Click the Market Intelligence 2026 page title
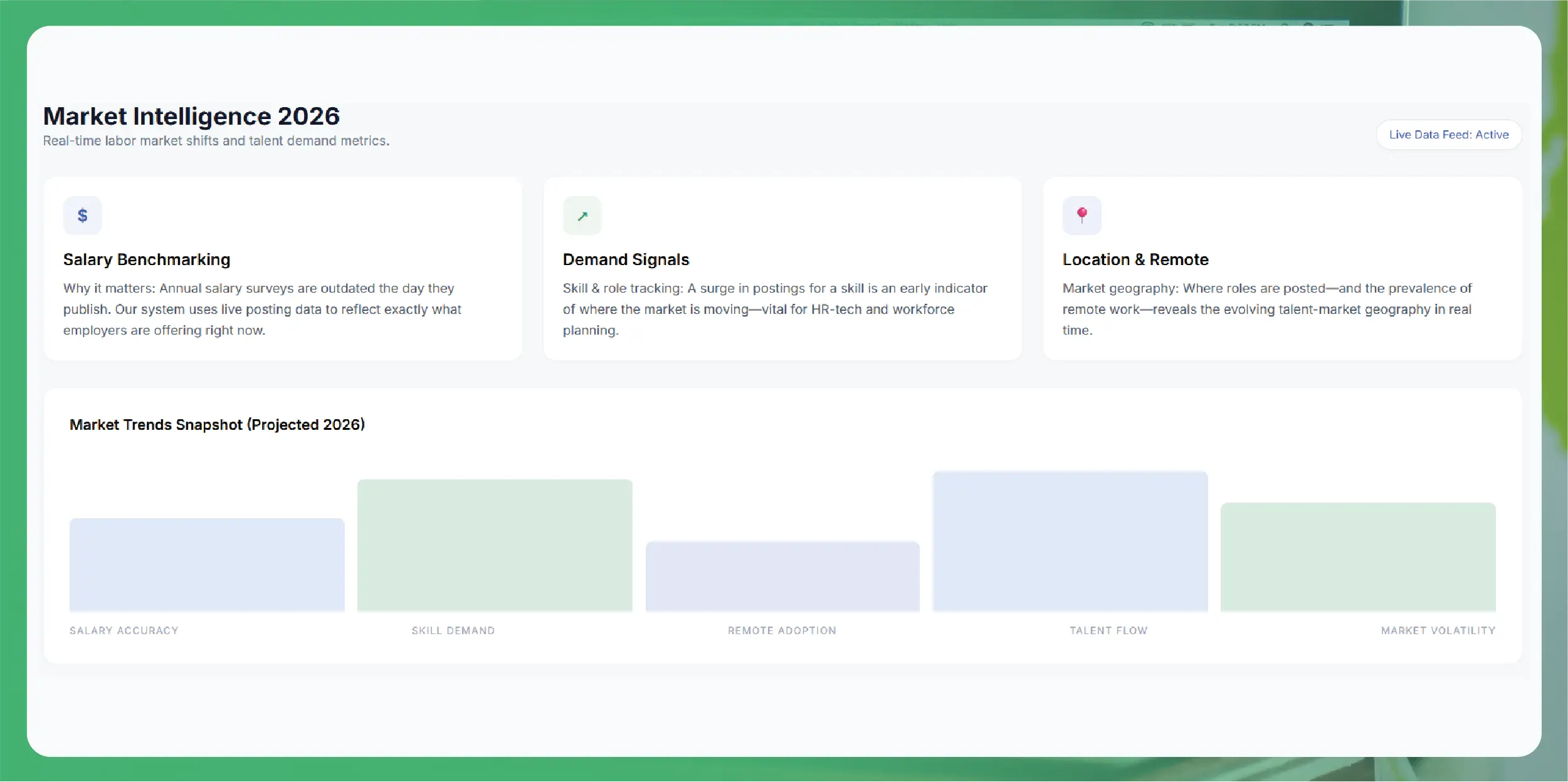Image resolution: width=1568 pixels, height=782 pixels. (x=191, y=116)
